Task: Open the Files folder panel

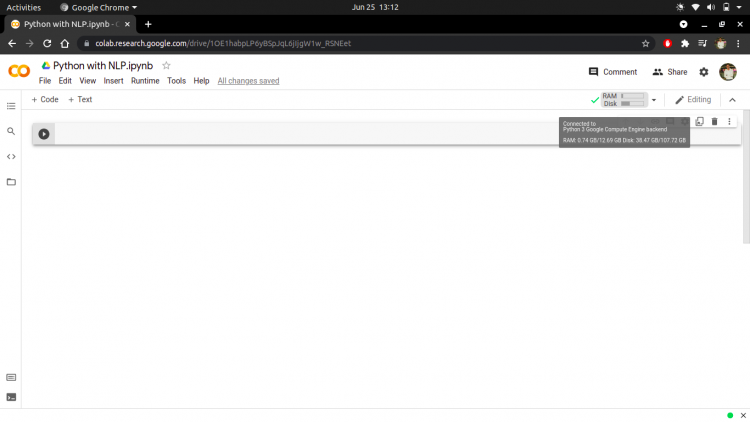Action: click(x=11, y=182)
